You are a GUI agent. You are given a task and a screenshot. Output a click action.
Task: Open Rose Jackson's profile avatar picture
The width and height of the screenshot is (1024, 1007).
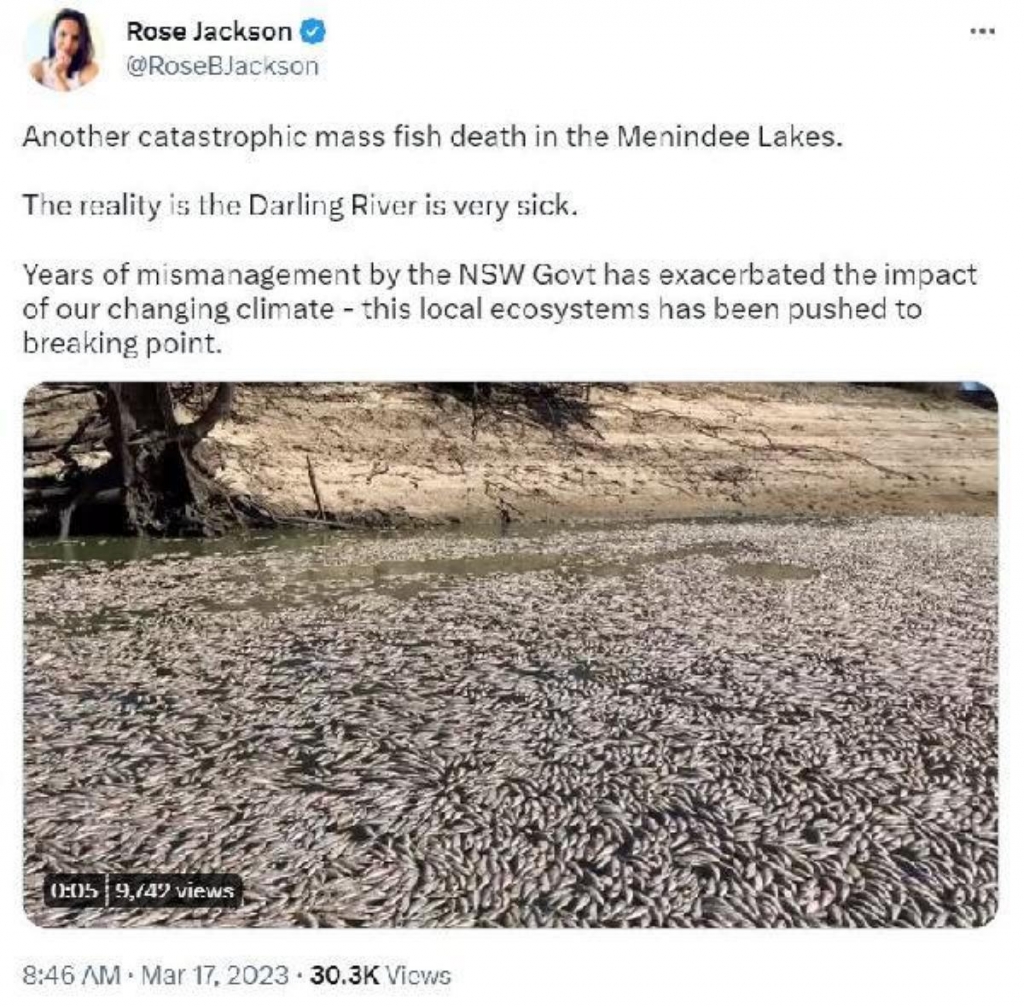coord(64,50)
